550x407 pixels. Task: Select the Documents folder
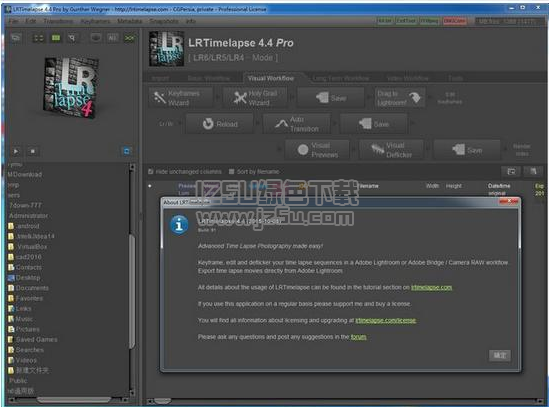[28, 288]
